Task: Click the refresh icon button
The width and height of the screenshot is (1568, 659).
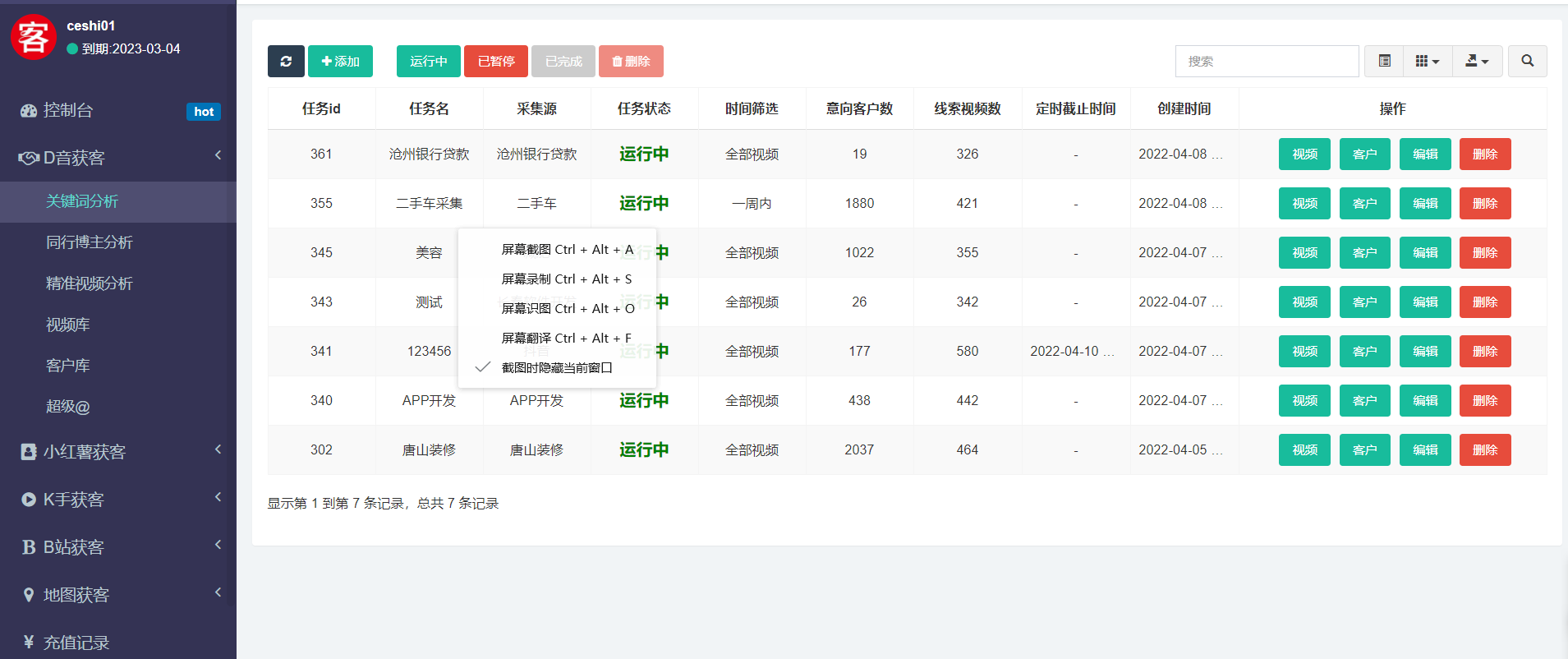Action: 286,62
